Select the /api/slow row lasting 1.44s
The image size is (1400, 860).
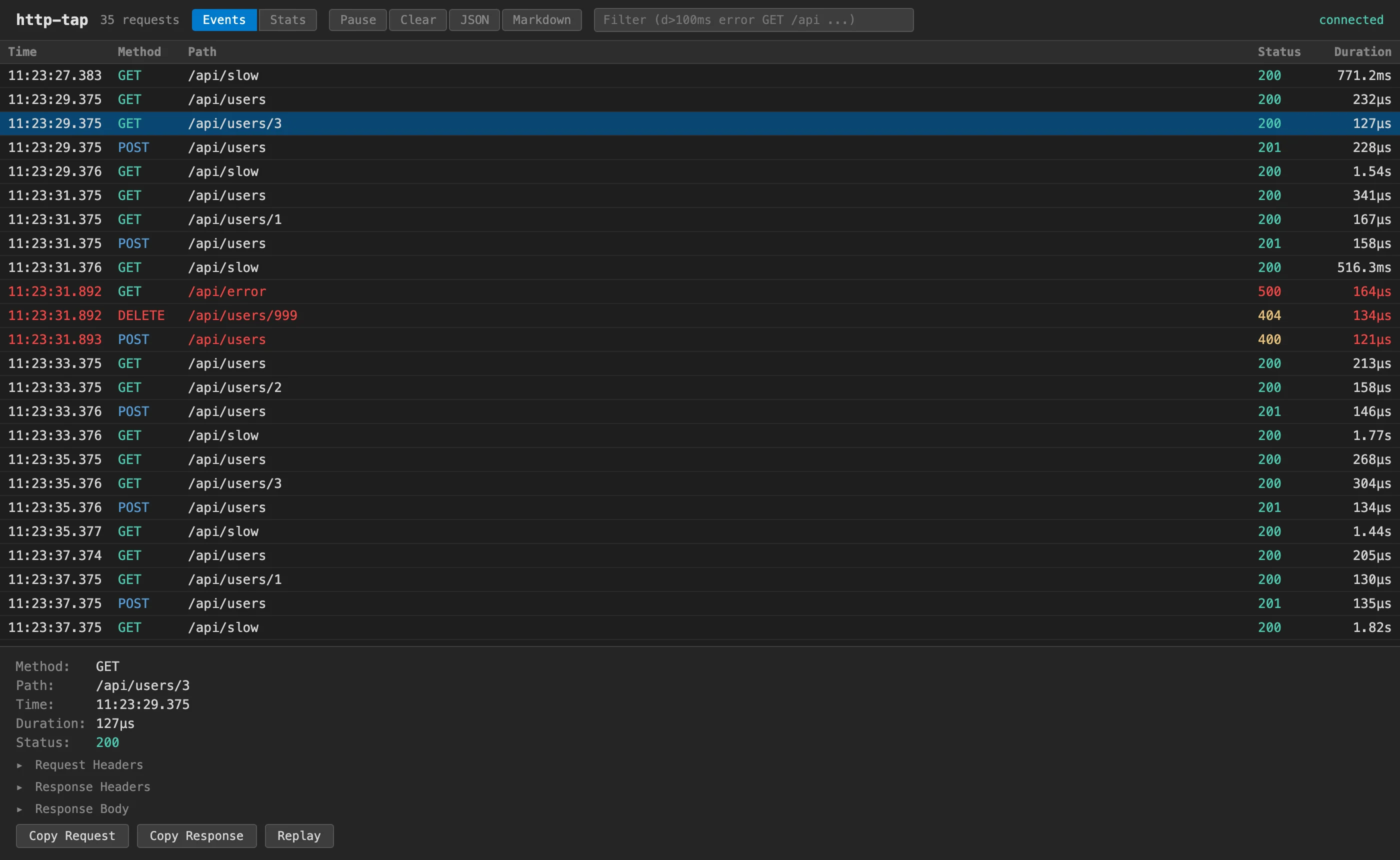700,531
